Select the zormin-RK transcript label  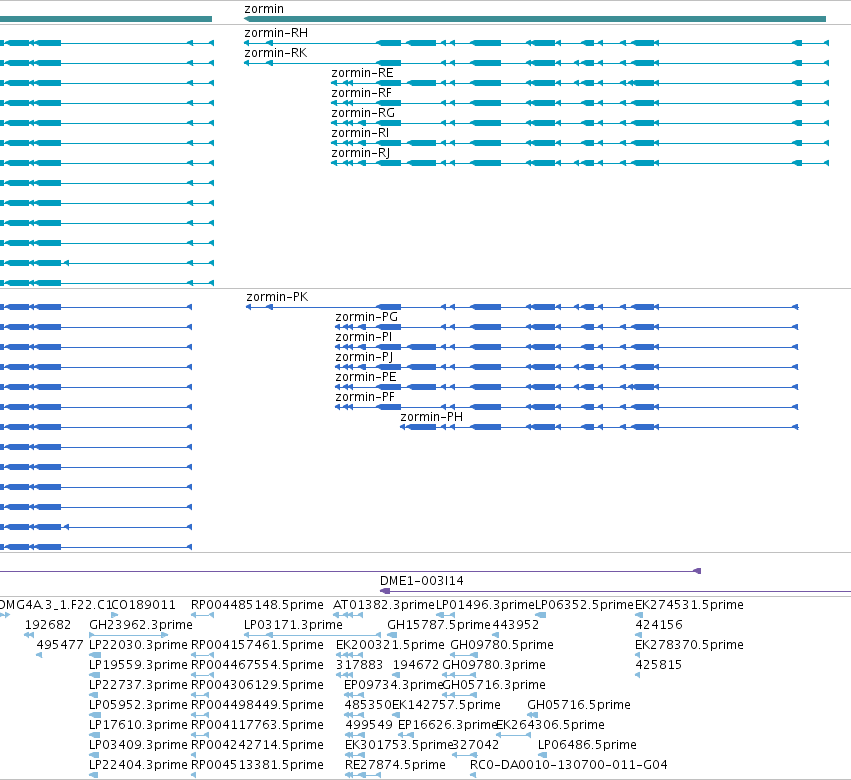click(x=275, y=53)
